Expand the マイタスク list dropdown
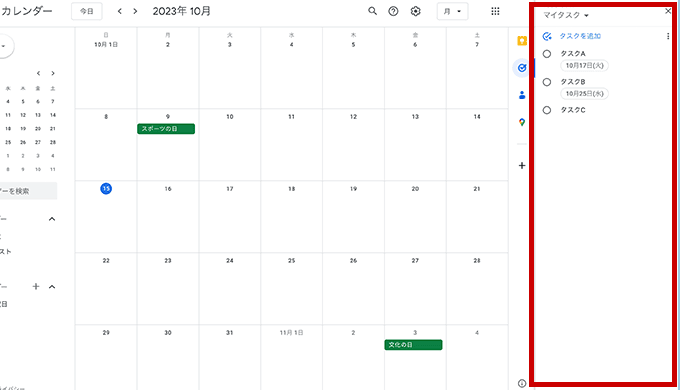 click(566, 15)
